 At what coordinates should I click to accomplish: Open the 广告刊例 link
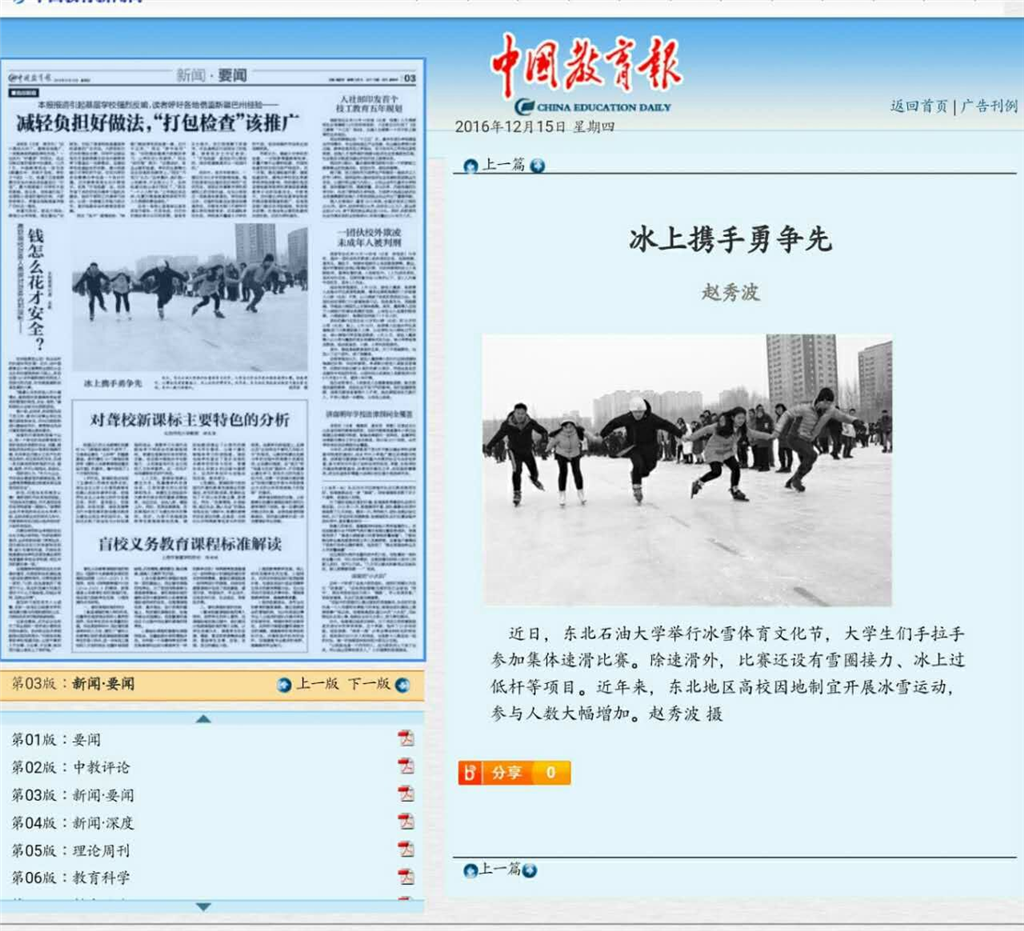coord(989,106)
